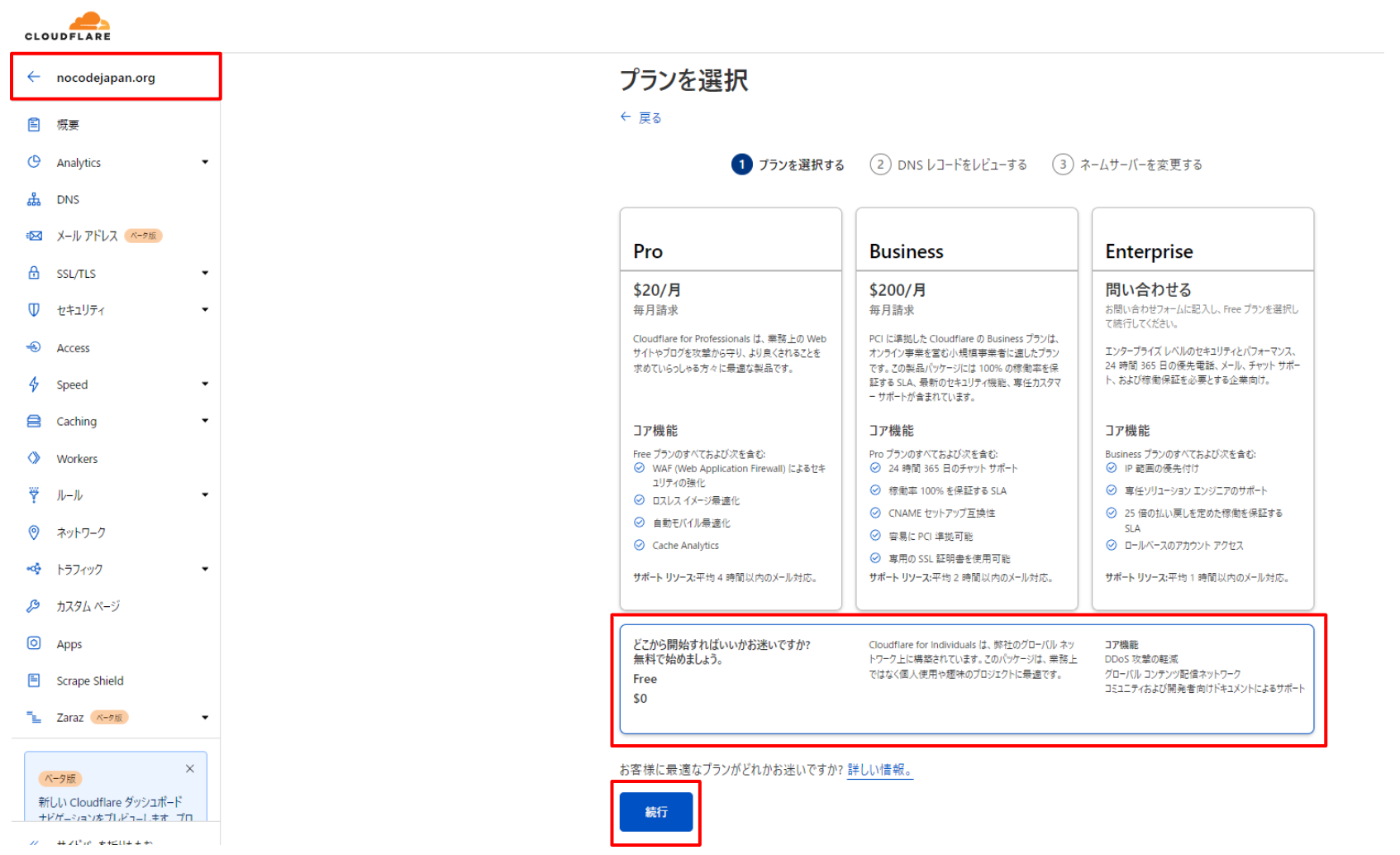Click the 続行 continue button
Viewport: 1400px width, 855px height.
(656, 812)
